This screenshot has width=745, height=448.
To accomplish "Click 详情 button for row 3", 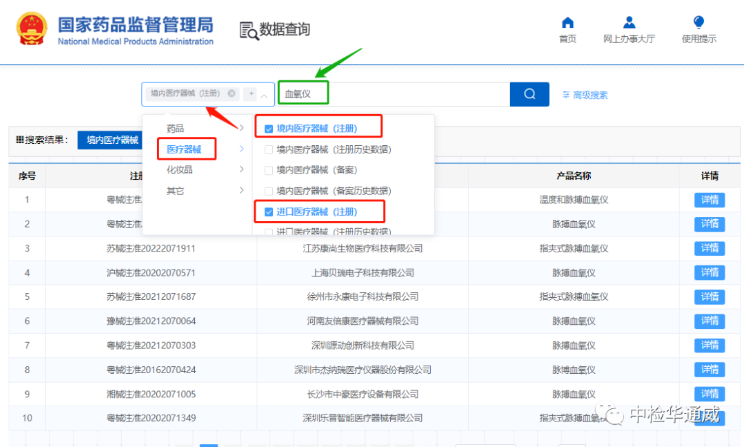I will (709, 248).
